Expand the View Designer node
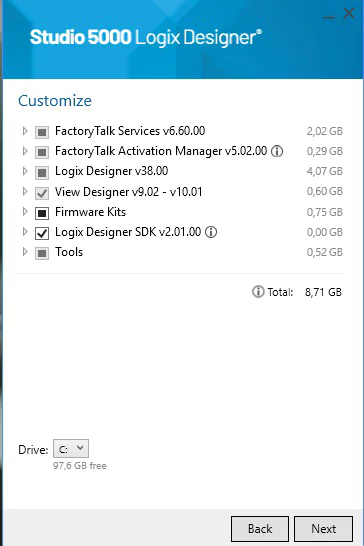 (x=25, y=191)
